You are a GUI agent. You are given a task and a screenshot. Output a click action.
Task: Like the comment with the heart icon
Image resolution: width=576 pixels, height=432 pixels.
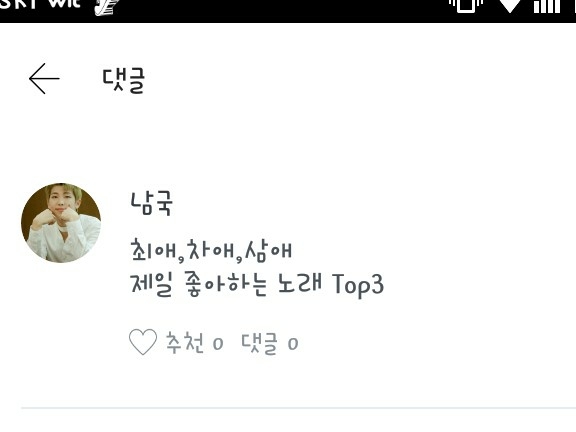pos(143,342)
